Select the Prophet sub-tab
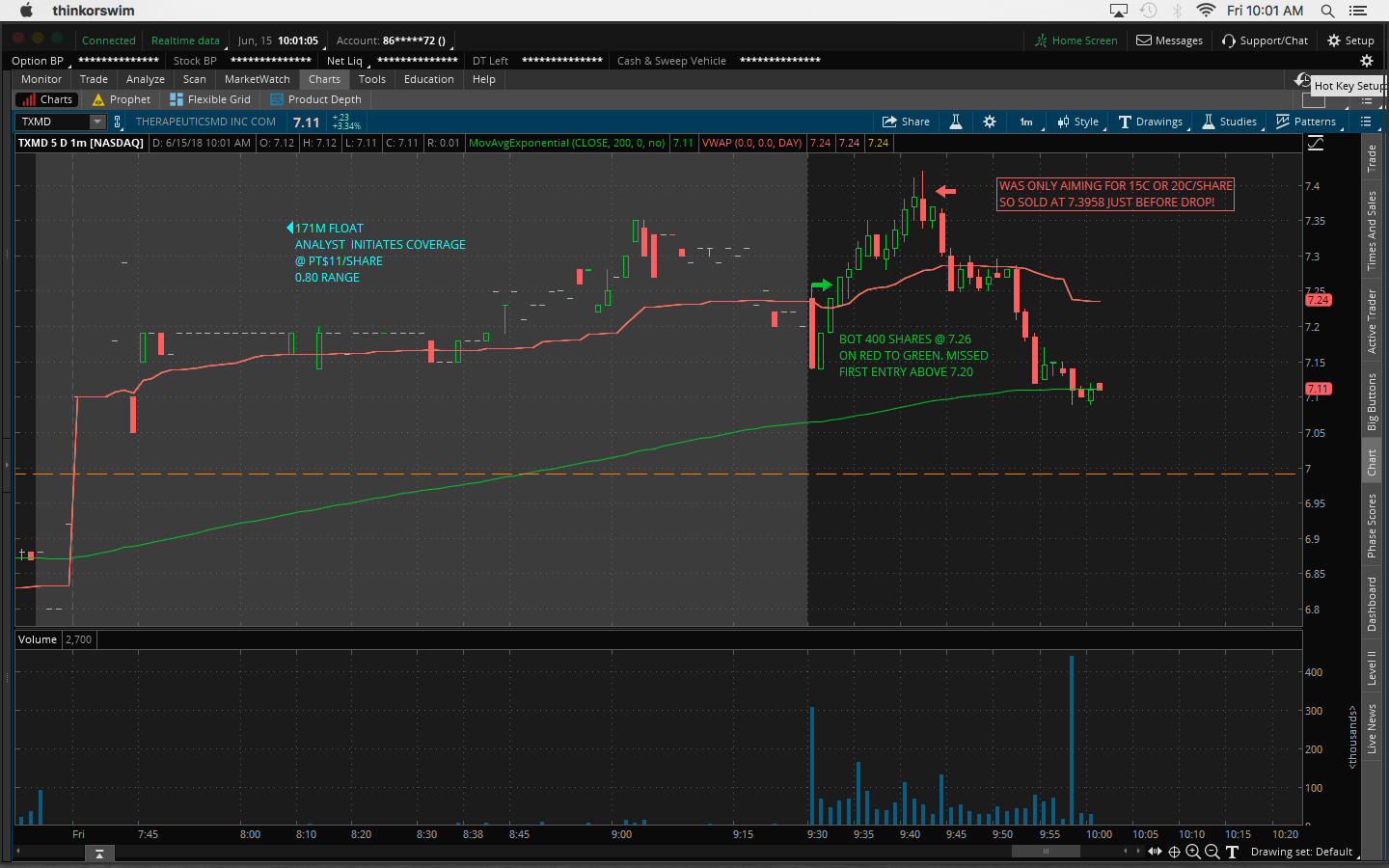The image size is (1389, 868). pos(122,99)
